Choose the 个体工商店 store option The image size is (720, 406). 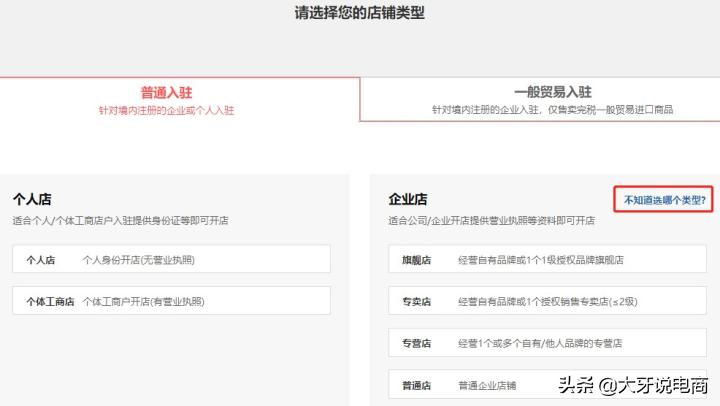pos(171,301)
